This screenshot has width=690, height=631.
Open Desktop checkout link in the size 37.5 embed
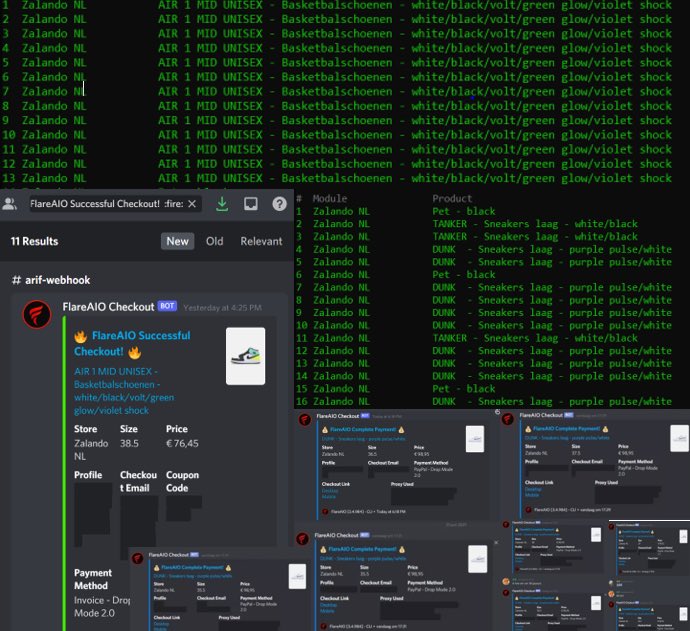(533, 489)
